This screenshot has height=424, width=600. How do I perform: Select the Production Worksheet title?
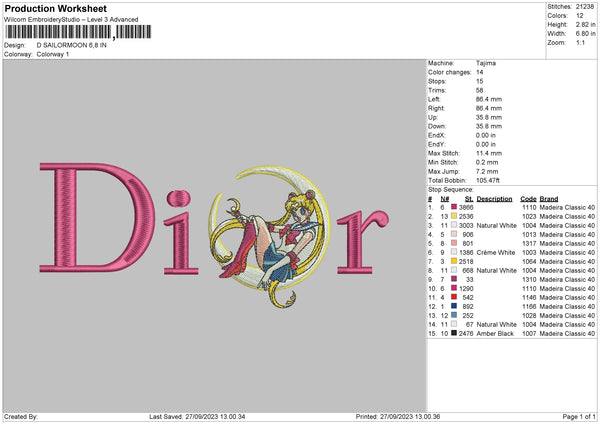click(56, 8)
